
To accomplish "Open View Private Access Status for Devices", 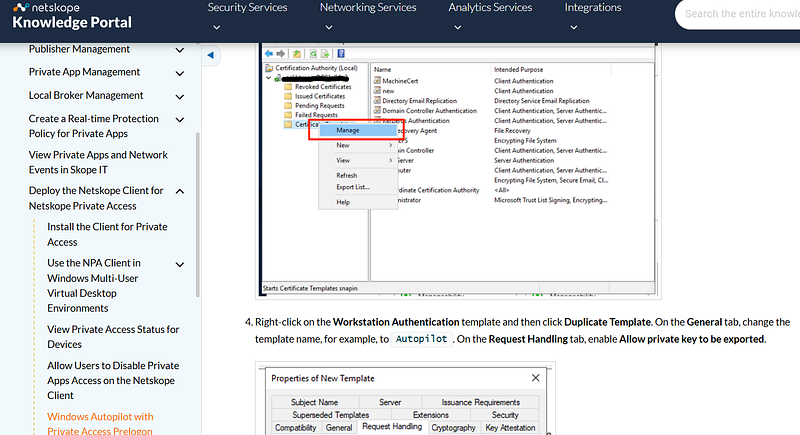I will click(113, 337).
